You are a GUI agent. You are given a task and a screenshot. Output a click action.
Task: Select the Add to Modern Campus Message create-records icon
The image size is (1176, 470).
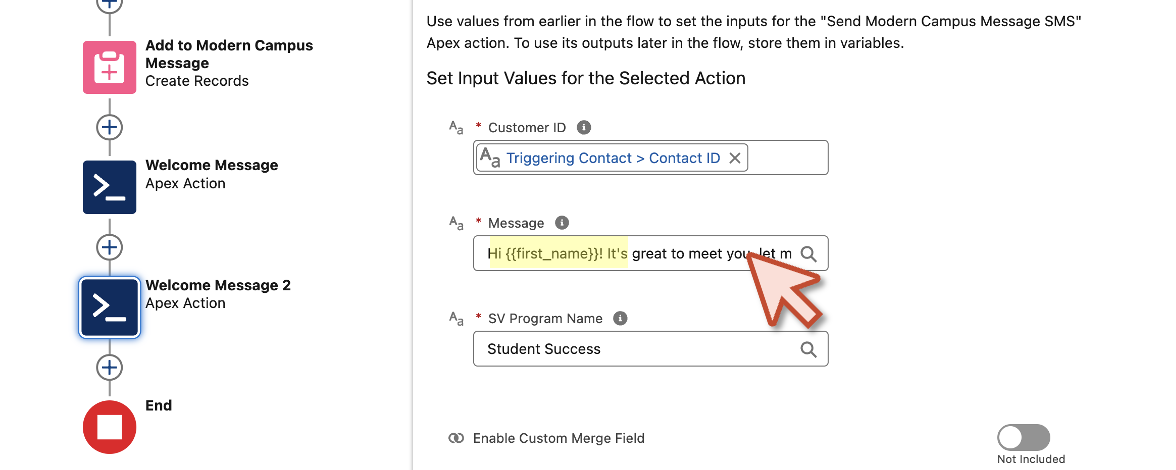(110, 67)
